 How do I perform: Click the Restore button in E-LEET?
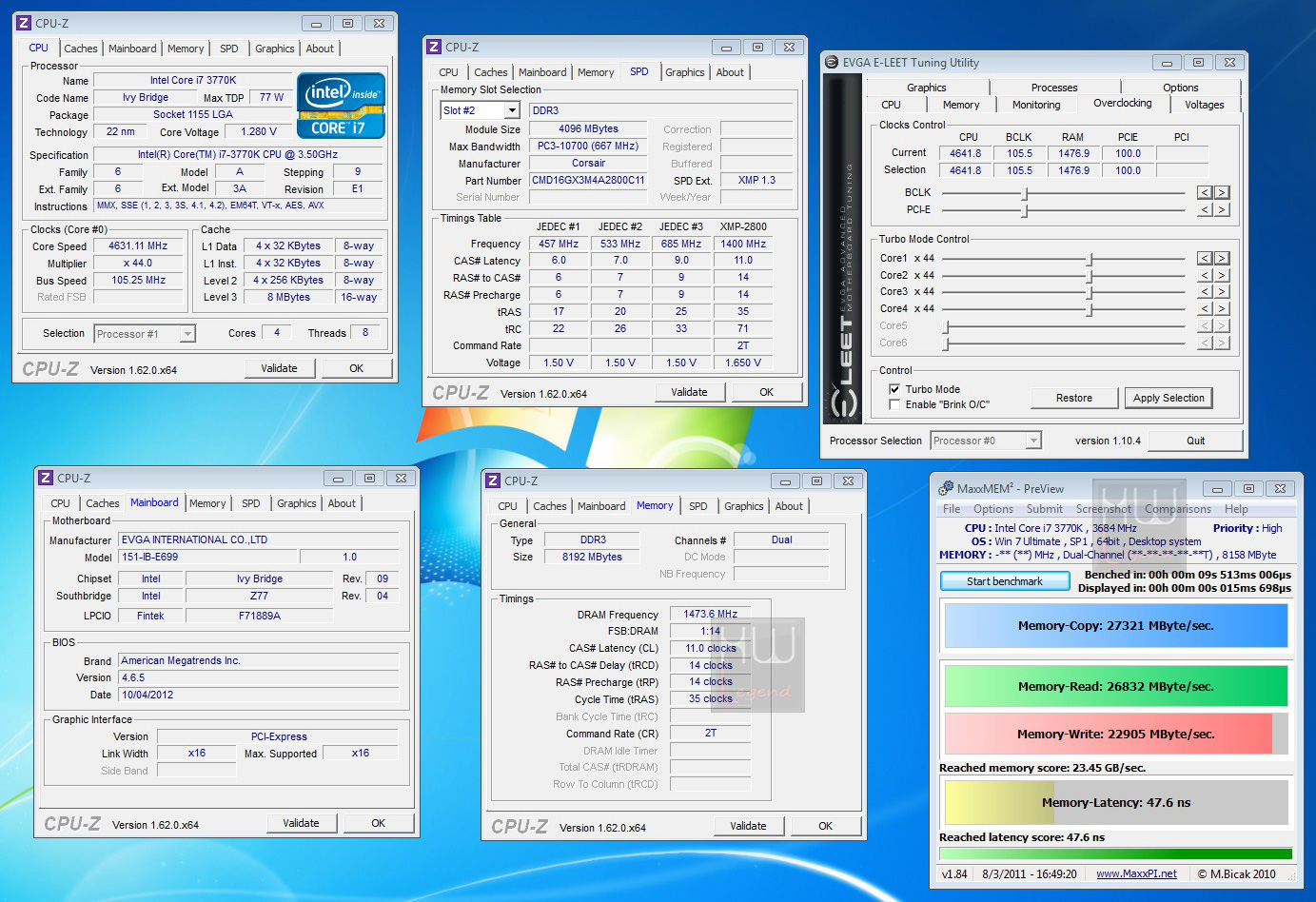click(x=1074, y=398)
